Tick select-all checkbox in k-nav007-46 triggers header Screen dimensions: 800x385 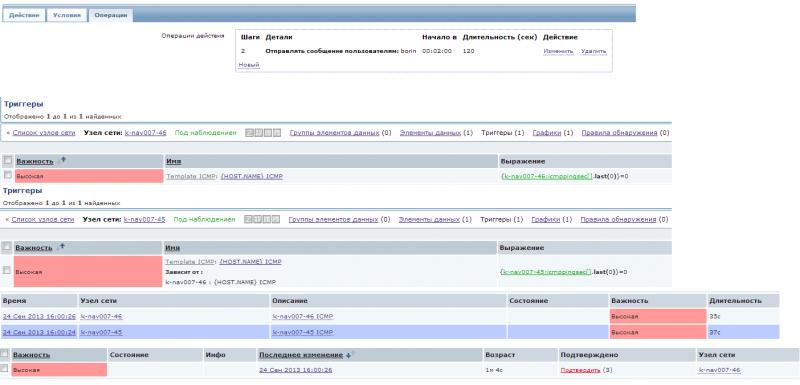tap(8, 161)
